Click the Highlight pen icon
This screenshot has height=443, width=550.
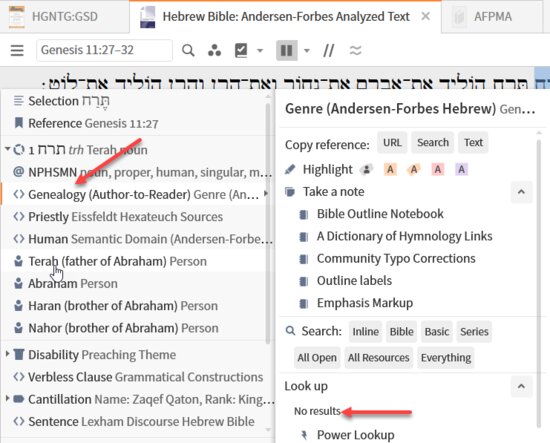pos(290,169)
